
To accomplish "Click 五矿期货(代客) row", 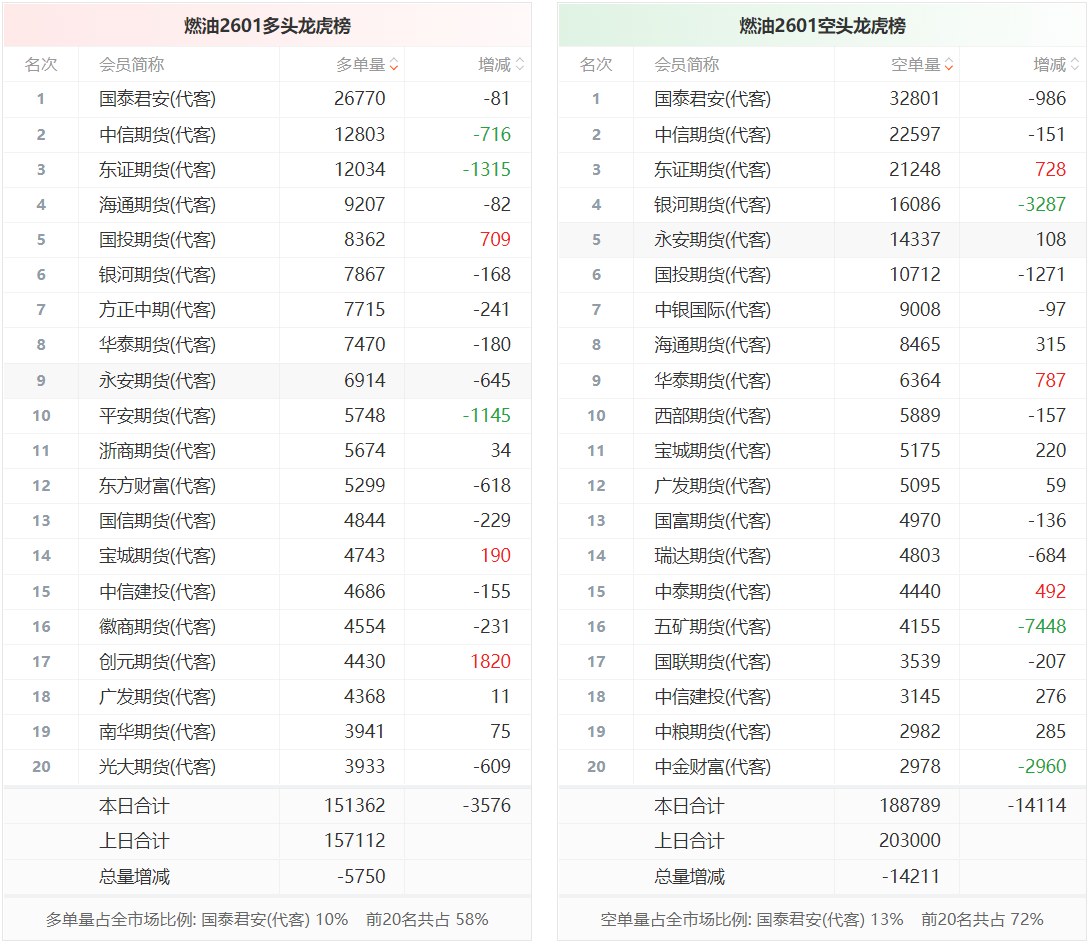I will (822, 626).
